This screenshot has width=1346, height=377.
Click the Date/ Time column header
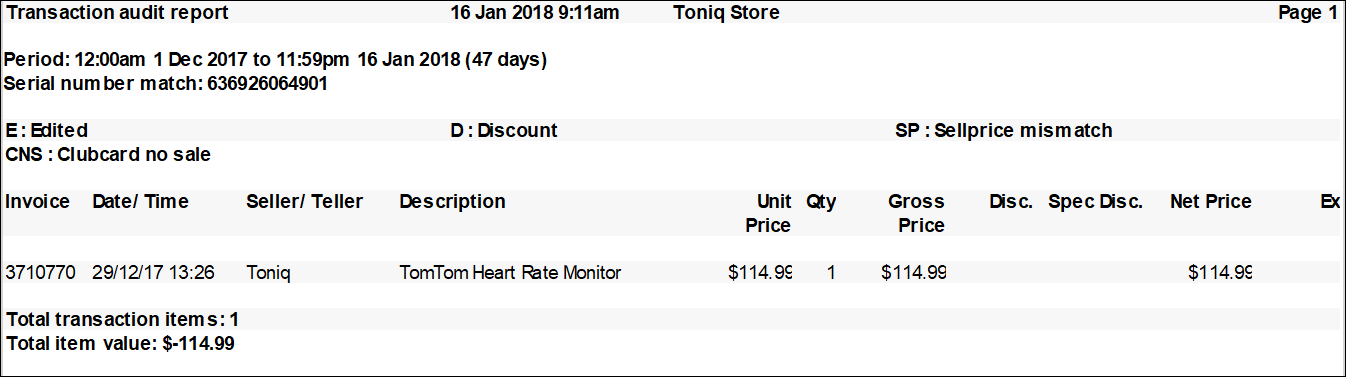click(140, 202)
